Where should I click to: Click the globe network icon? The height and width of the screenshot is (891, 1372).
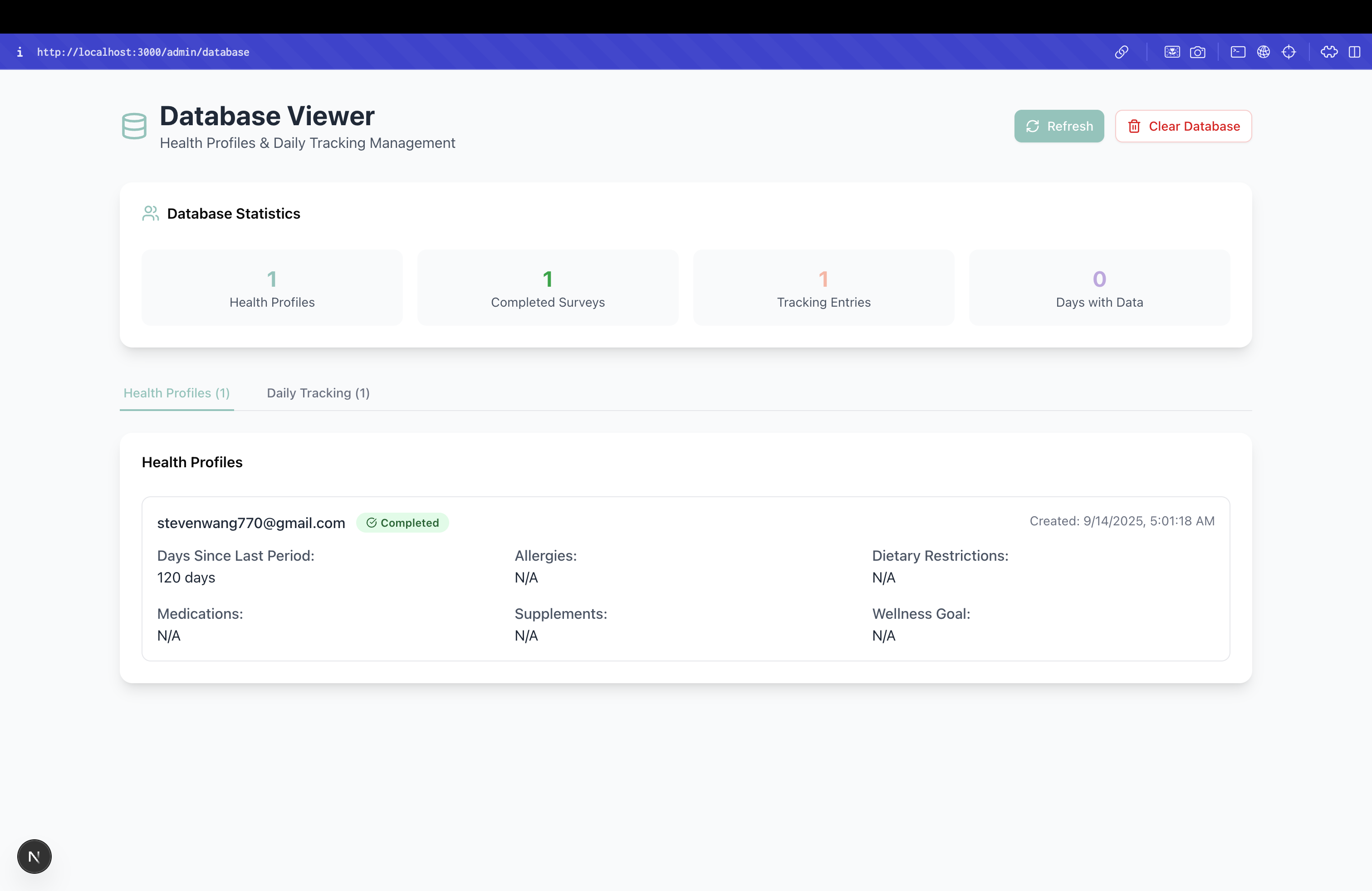pos(1263,52)
